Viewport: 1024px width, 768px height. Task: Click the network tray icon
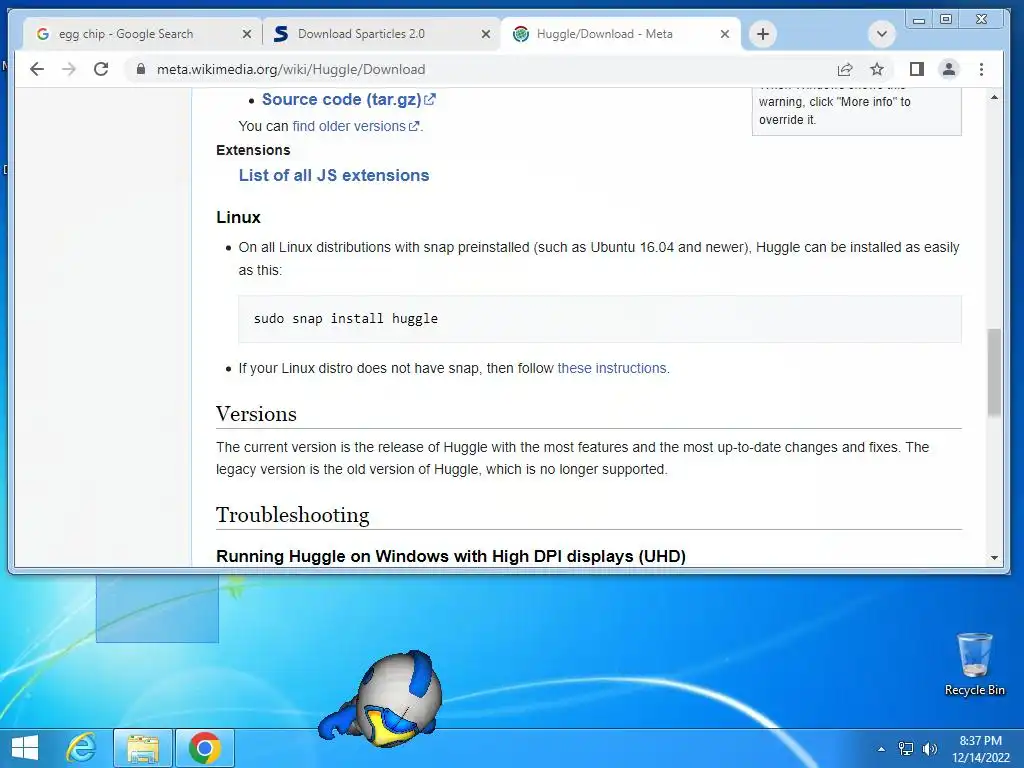point(906,749)
